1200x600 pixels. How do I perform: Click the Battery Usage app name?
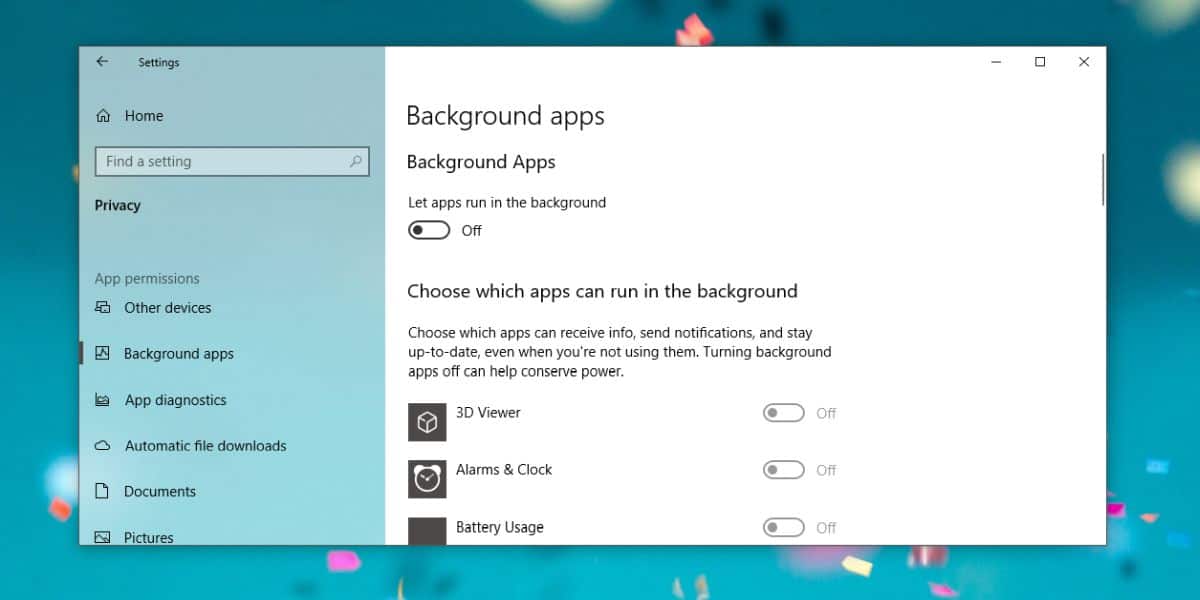(x=500, y=527)
